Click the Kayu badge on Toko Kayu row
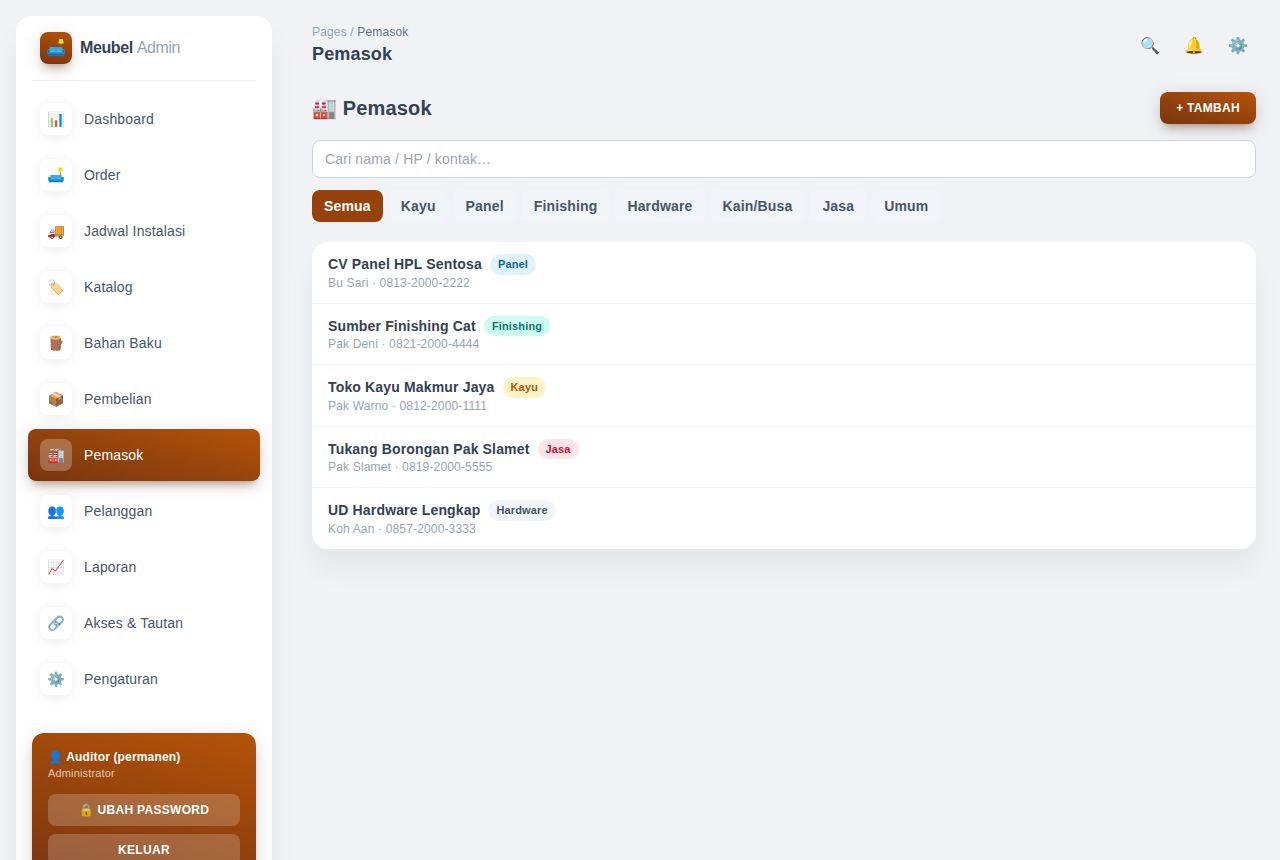This screenshot has width=1280, height=860. coord(524,388)
